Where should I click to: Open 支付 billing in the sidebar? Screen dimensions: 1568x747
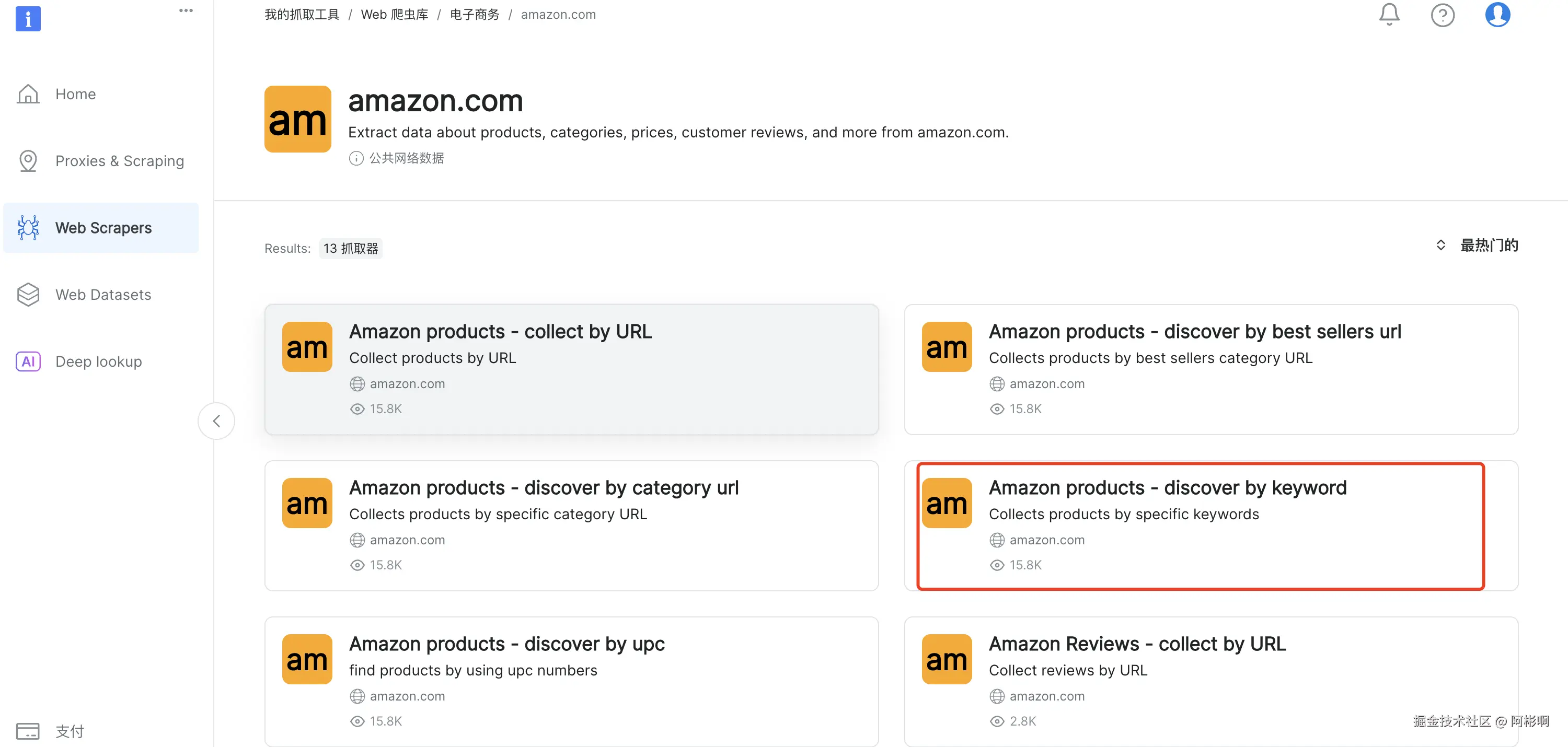pos(70,731)
